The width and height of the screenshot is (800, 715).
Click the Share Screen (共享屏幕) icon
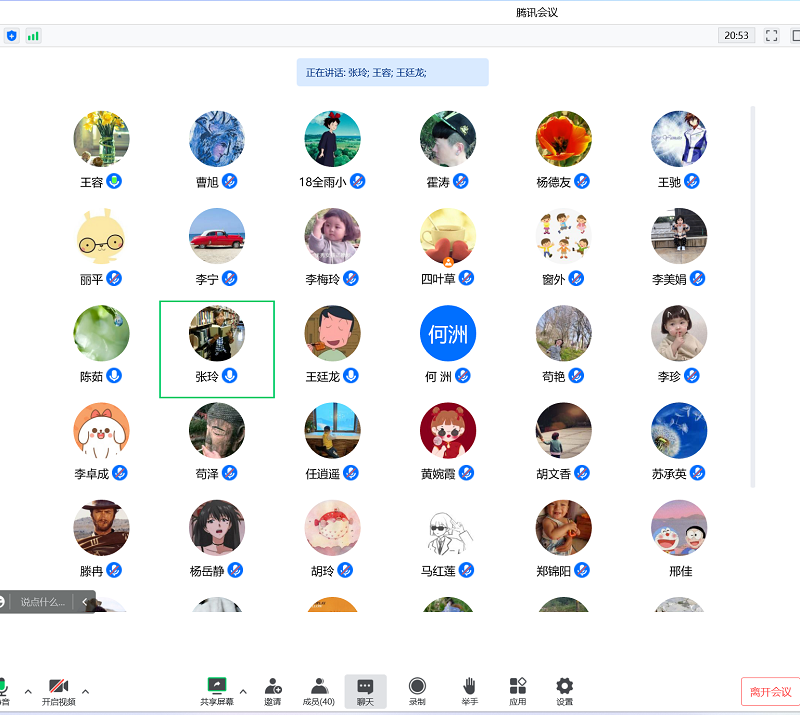[216, 686]
